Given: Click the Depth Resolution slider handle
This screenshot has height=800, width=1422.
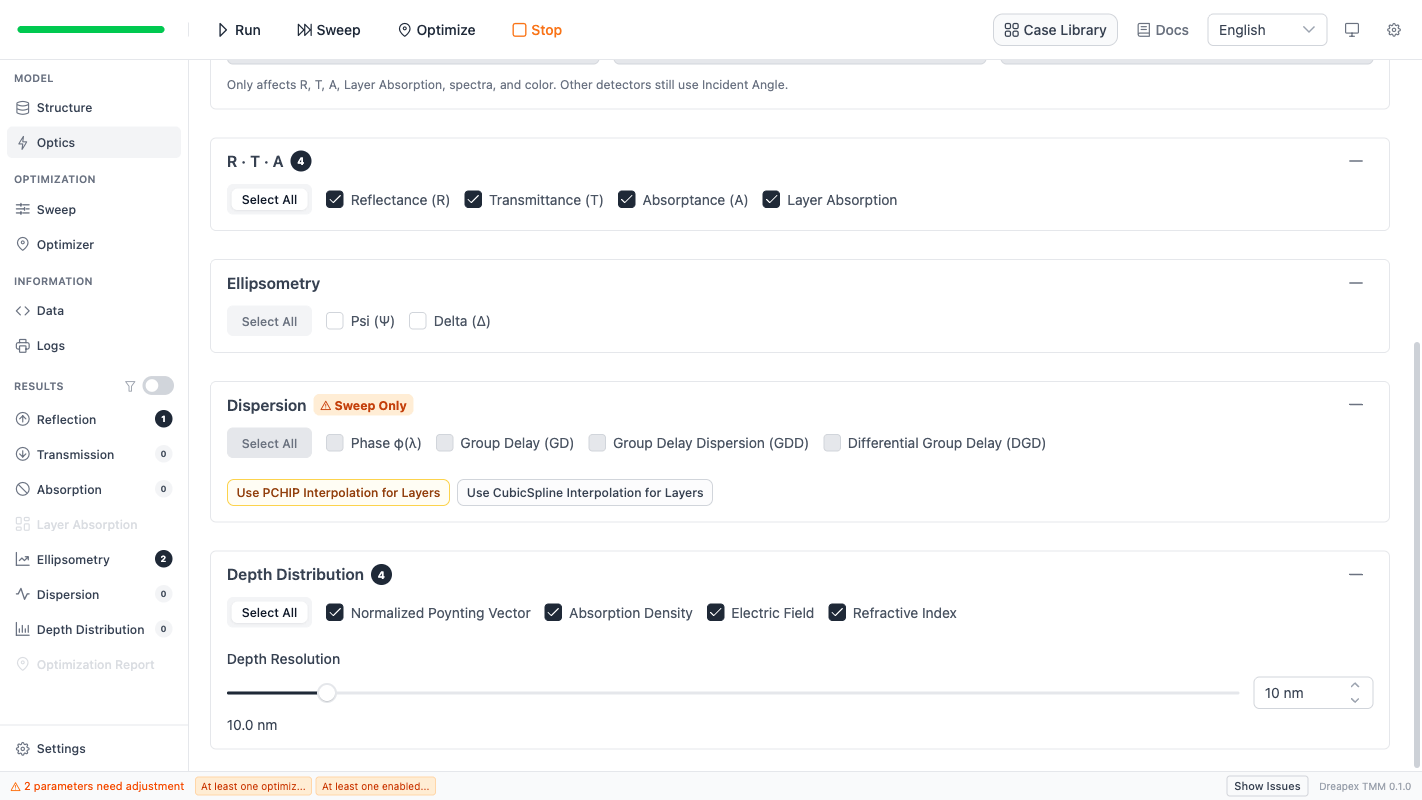Looking at the screenshot, I should 327,693.
